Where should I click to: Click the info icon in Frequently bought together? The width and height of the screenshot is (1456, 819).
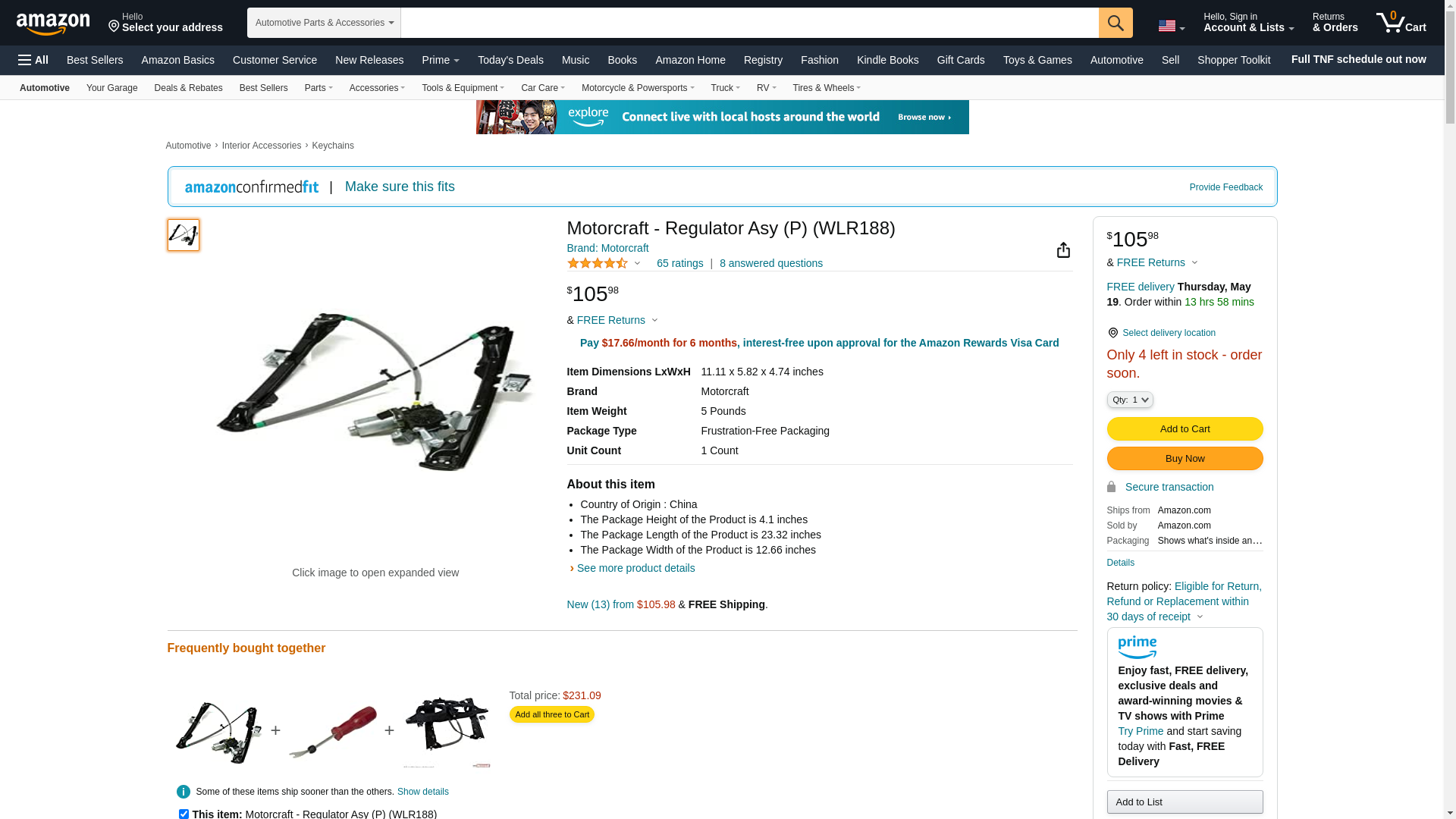pos(184,792)
